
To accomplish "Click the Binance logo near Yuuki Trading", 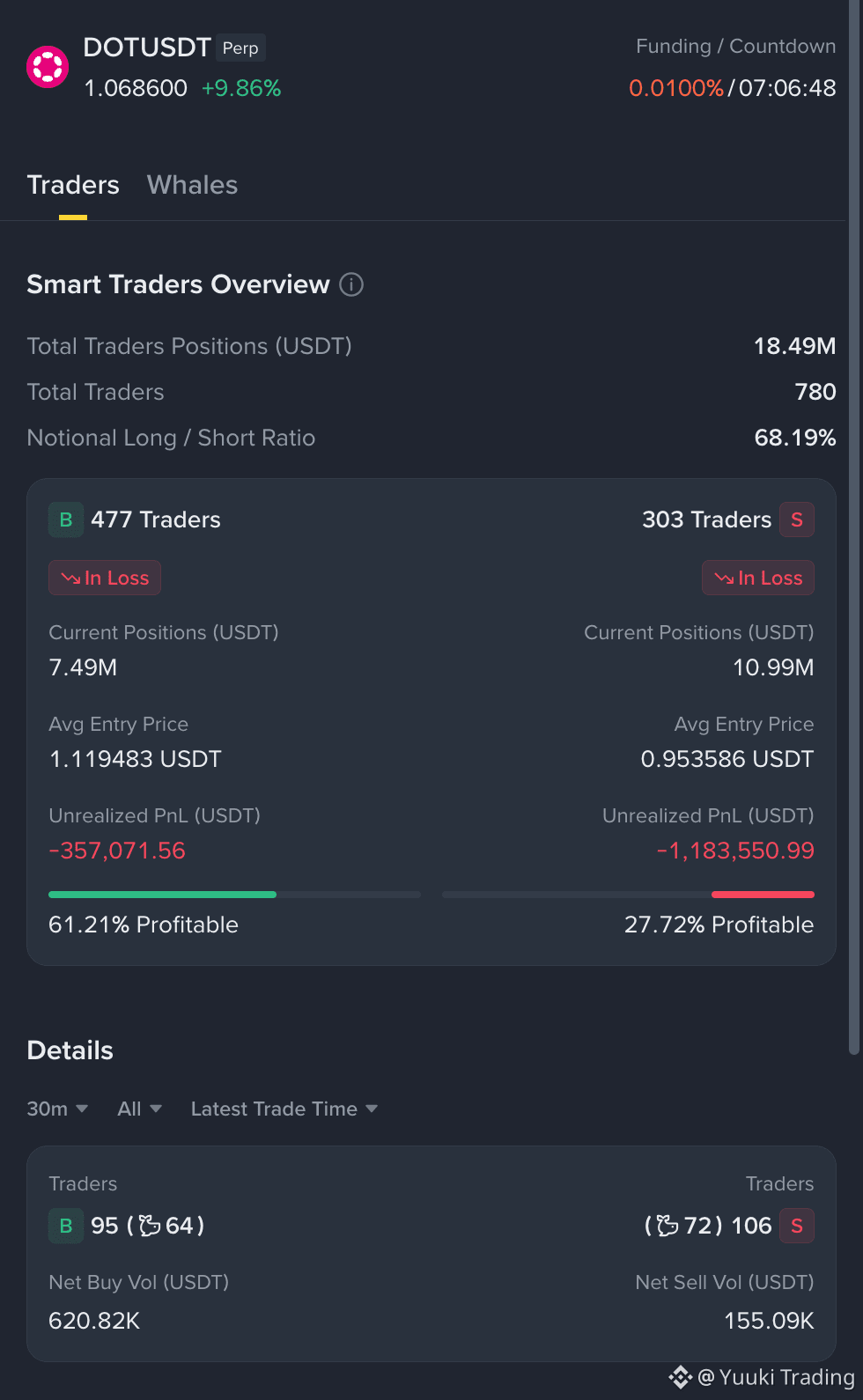I will point(681,1377).
